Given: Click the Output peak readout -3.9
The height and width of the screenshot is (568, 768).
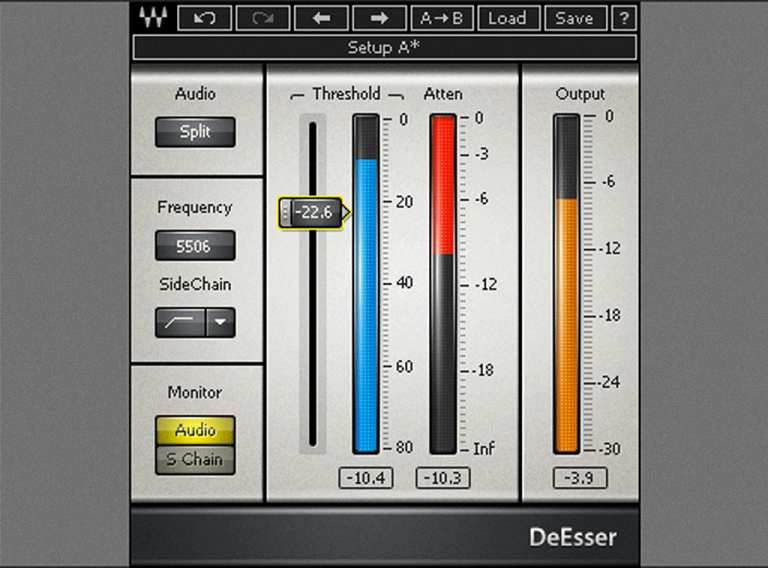Looking at the screenshot, I should 579,478.
